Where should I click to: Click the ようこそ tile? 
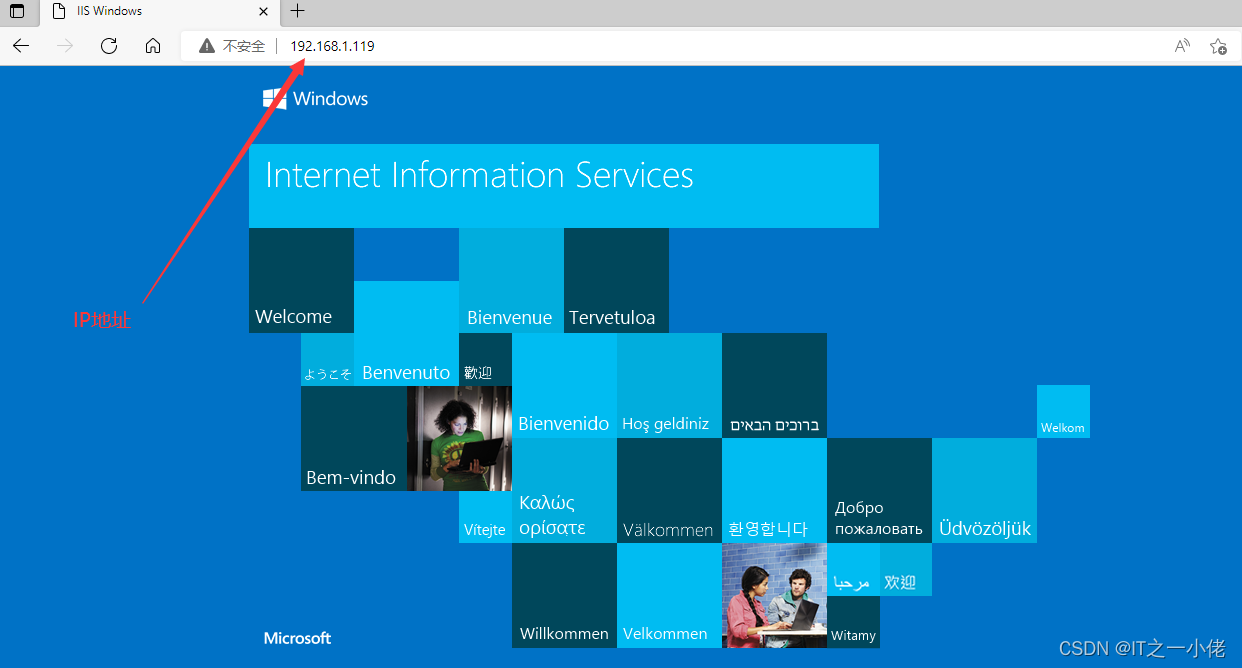(x=327, y=359)
